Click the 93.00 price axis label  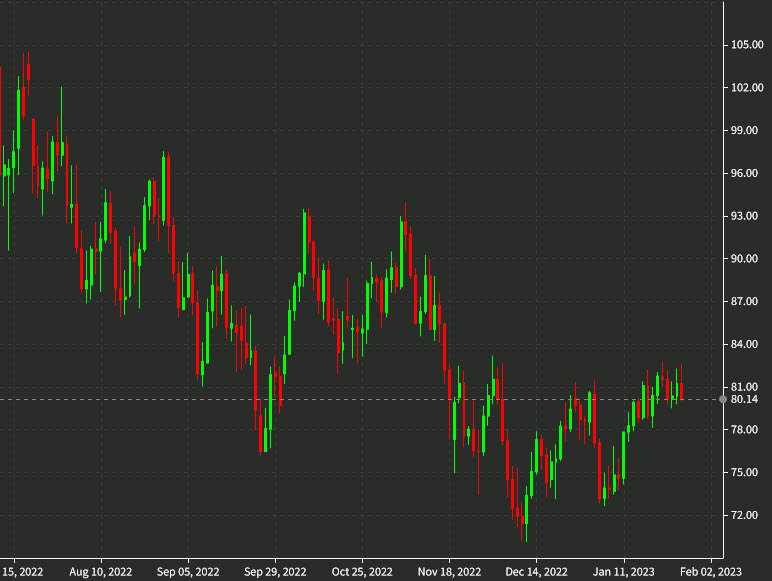744,216
